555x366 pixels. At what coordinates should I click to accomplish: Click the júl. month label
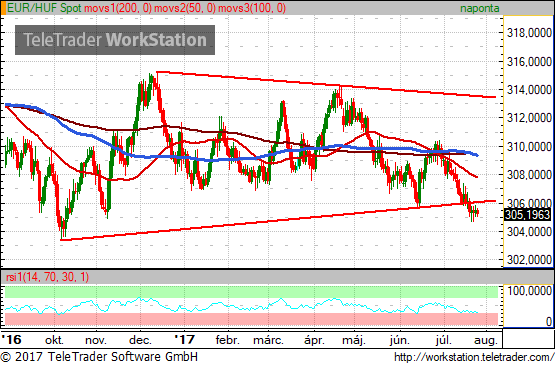coord(444,340)
